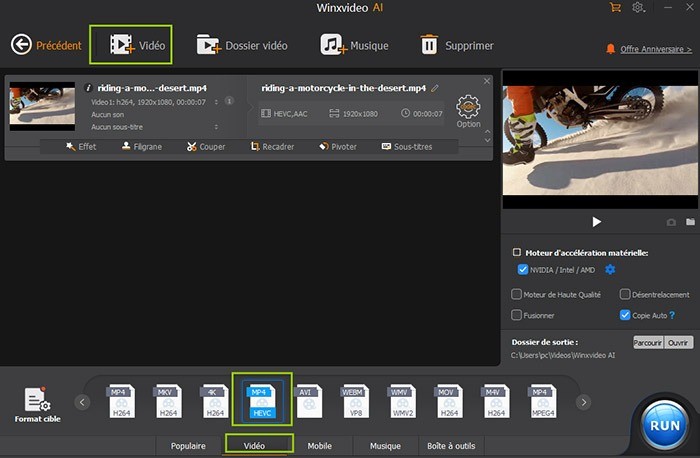This screenshot has width=700, height=458.
Task: Switch to Vidéo format tab
Action: click(254, 446)
